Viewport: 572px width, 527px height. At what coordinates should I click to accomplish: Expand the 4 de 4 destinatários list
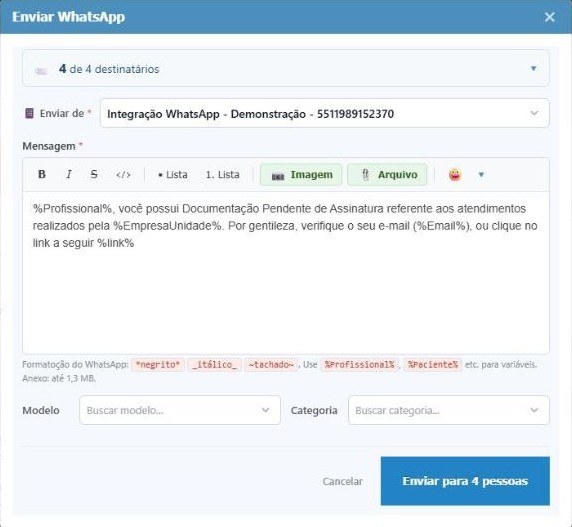286,69
